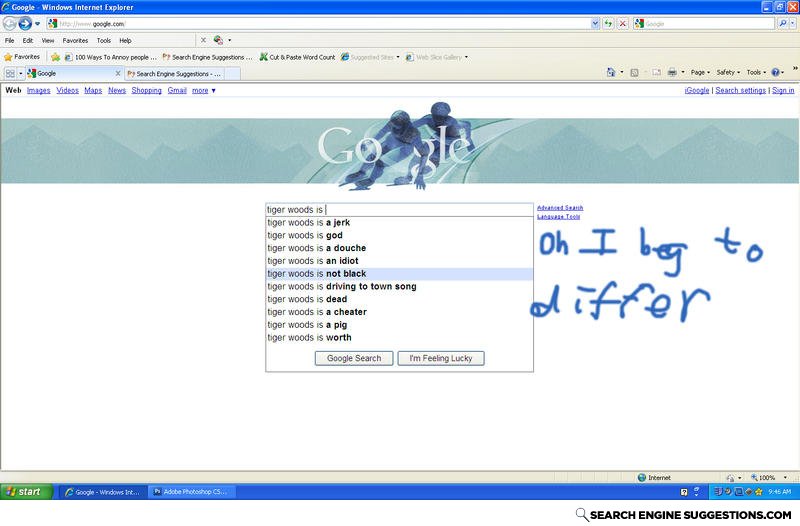Click the Windows Start button
The height and width of the screenshot is (526, 800).
[x=27, y=492]
